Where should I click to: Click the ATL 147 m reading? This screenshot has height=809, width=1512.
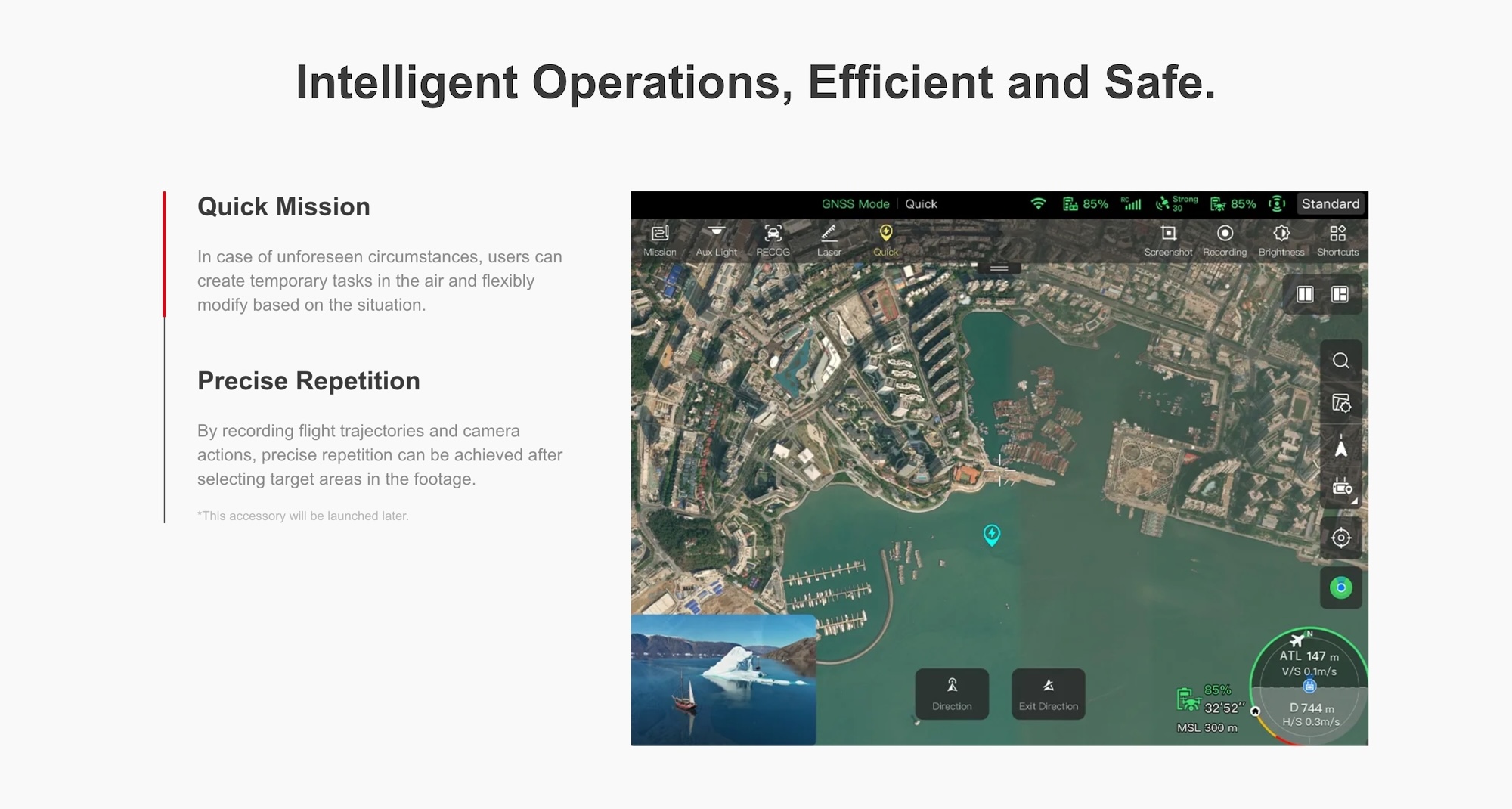[1309, 656]
